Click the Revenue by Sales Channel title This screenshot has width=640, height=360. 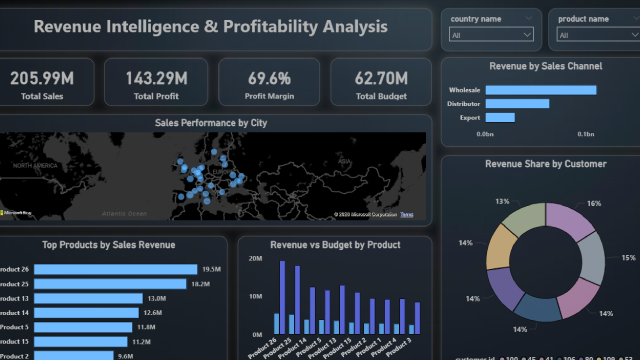[x=546, y=66]
